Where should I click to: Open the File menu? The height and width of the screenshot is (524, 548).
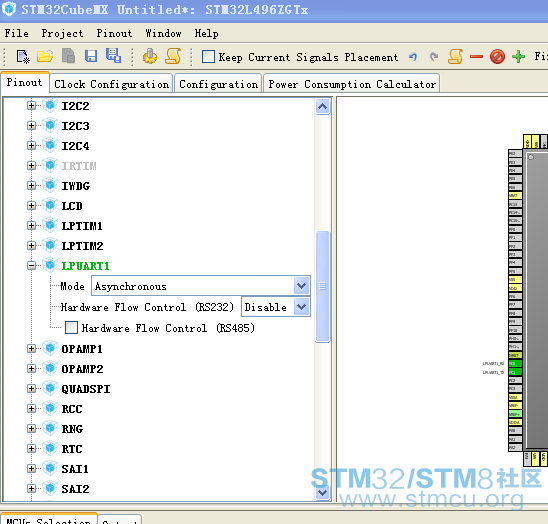pyautogui.click(x=16, y=33)
